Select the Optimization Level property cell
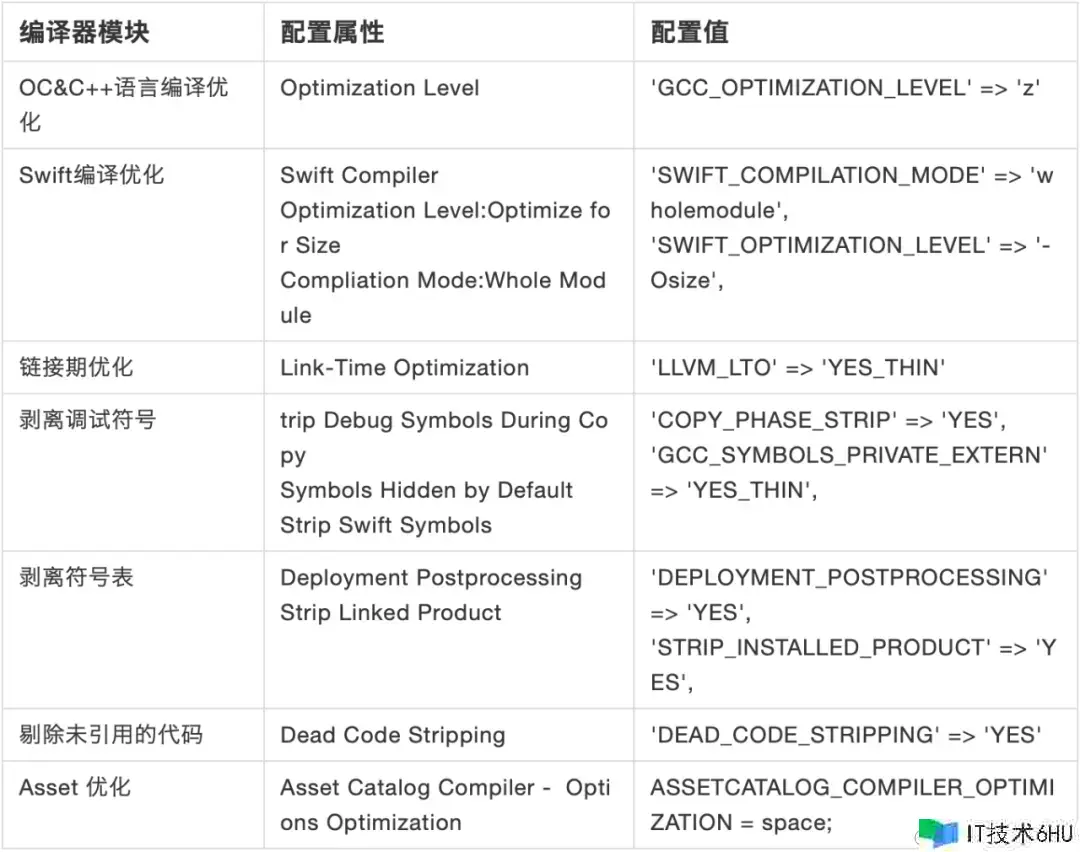The height and width of the screenshot is (852, 1080). point(380,88)
